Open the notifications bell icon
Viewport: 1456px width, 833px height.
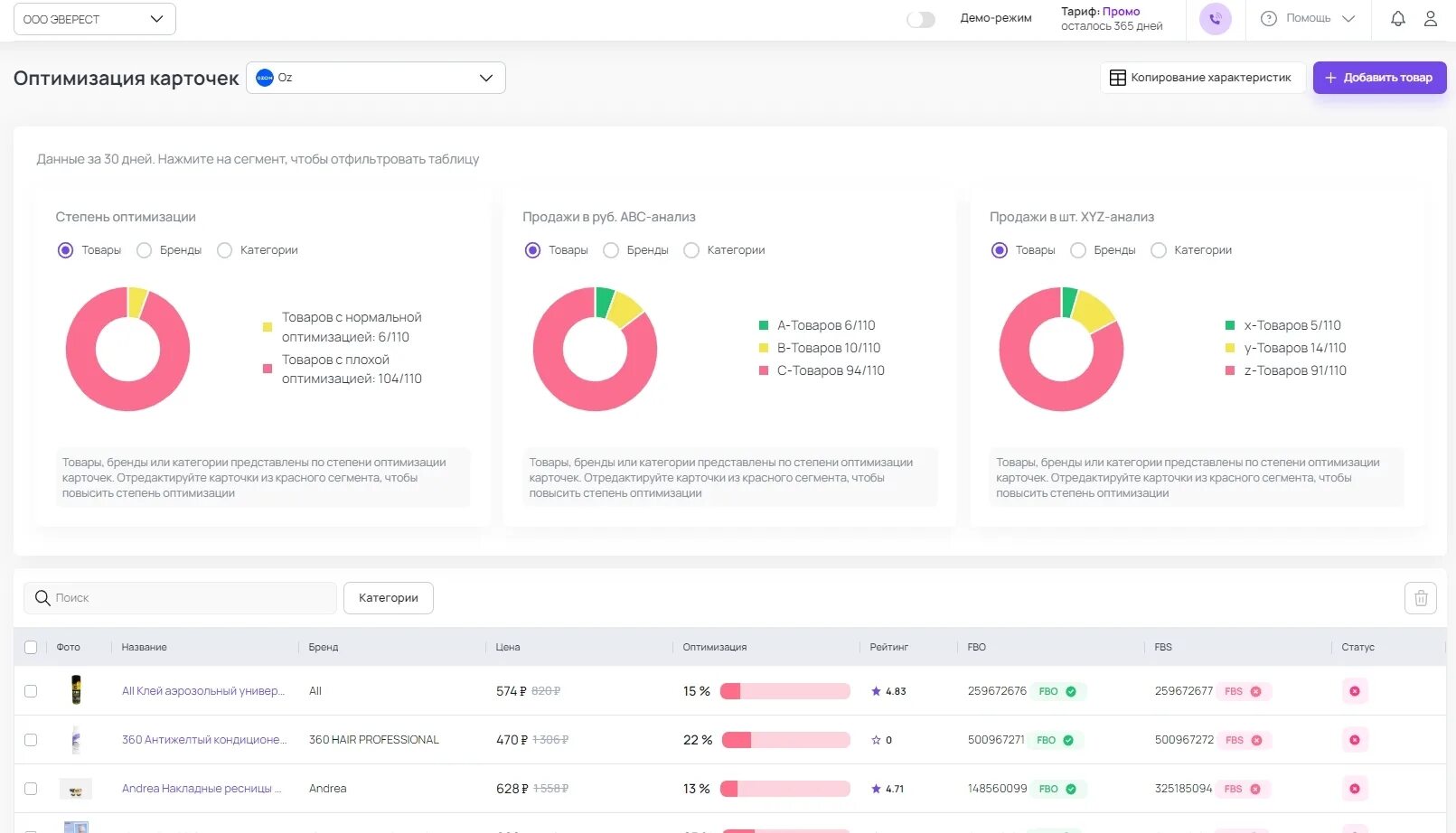tap(1397, 18)
